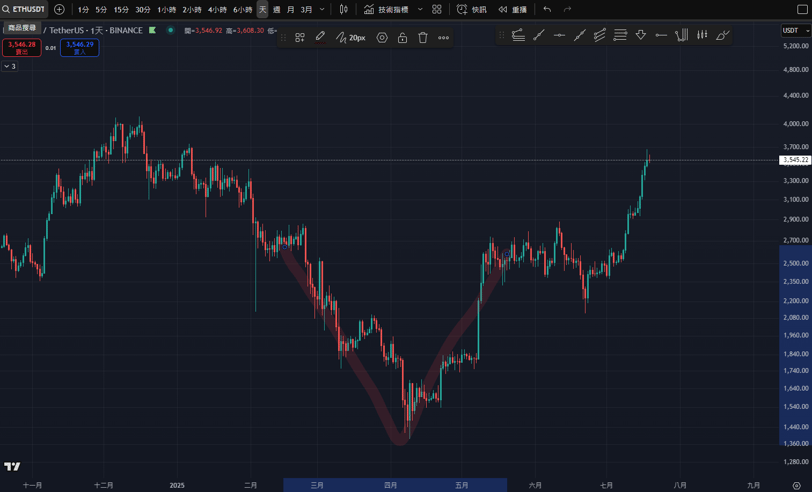This screenshot has height=492, width=812.
Task: Switch to the 2小時 timeframe
Action: (192, 9)
